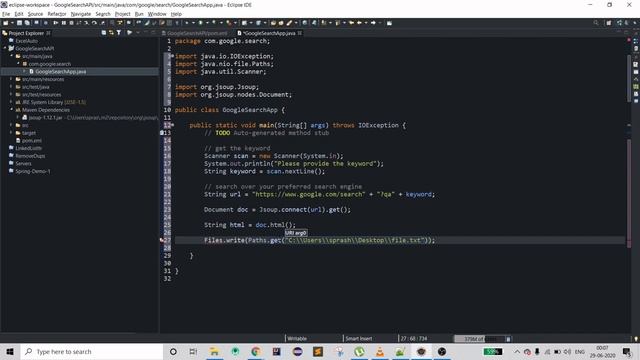640x360 pixels.
Task: Collapse all in Project Explorer
Action: [x=104, y=33]
